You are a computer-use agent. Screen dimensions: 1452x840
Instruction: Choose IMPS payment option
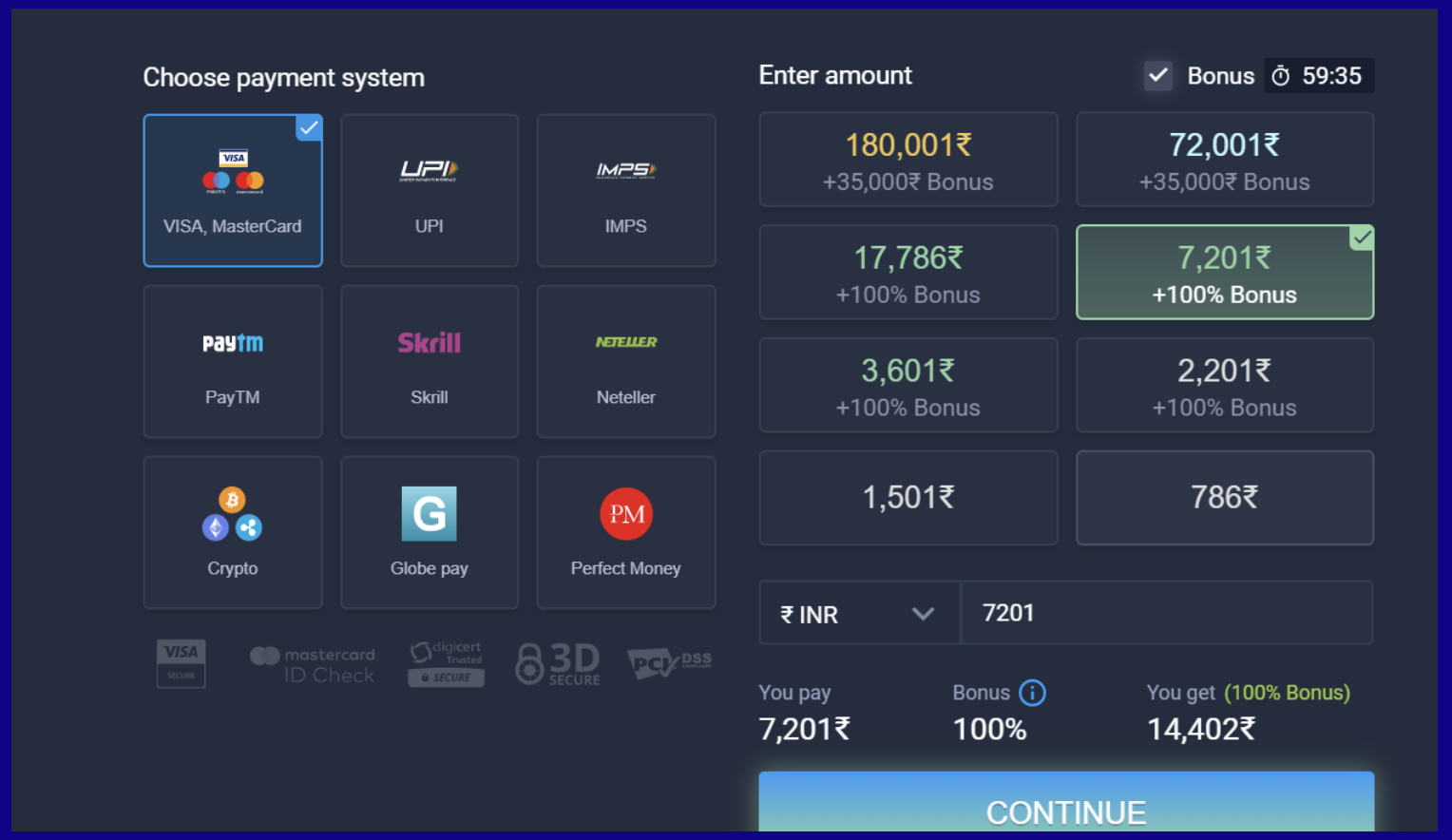pyautogui.click(x=626, y=190)
